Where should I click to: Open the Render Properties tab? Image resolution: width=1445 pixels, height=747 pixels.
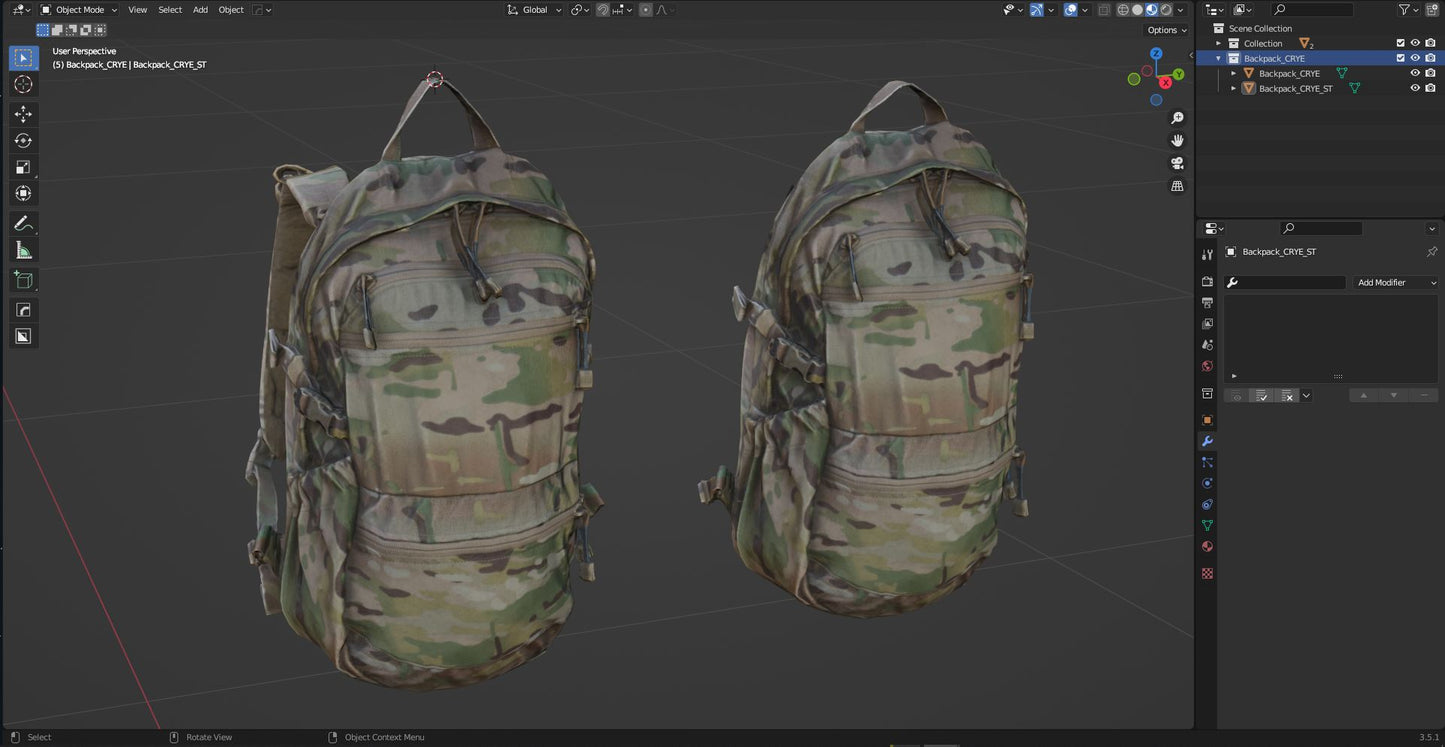click(x=1207, y=281)
